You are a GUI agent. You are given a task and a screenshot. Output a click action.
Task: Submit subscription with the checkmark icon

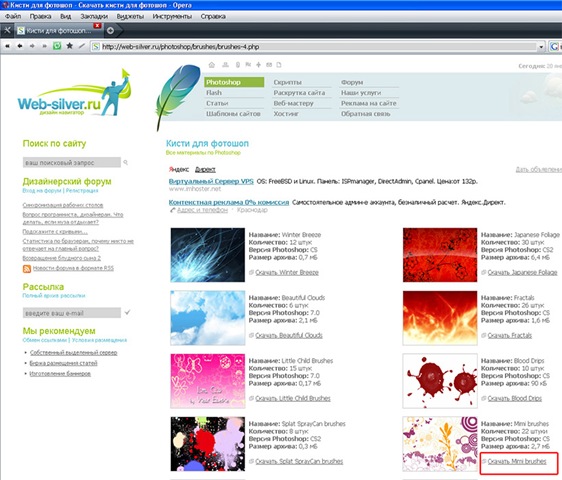(127, 313)
